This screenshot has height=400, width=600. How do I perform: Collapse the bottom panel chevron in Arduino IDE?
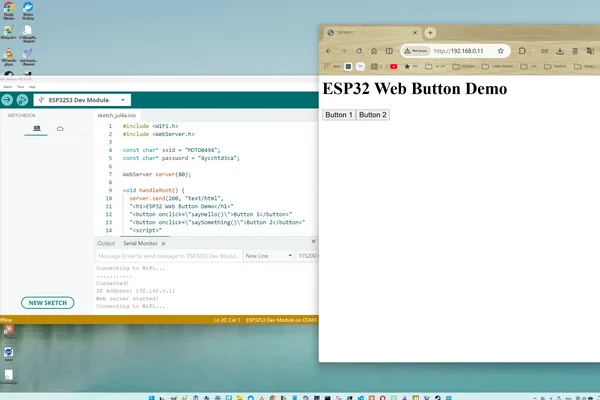(313, 241)
